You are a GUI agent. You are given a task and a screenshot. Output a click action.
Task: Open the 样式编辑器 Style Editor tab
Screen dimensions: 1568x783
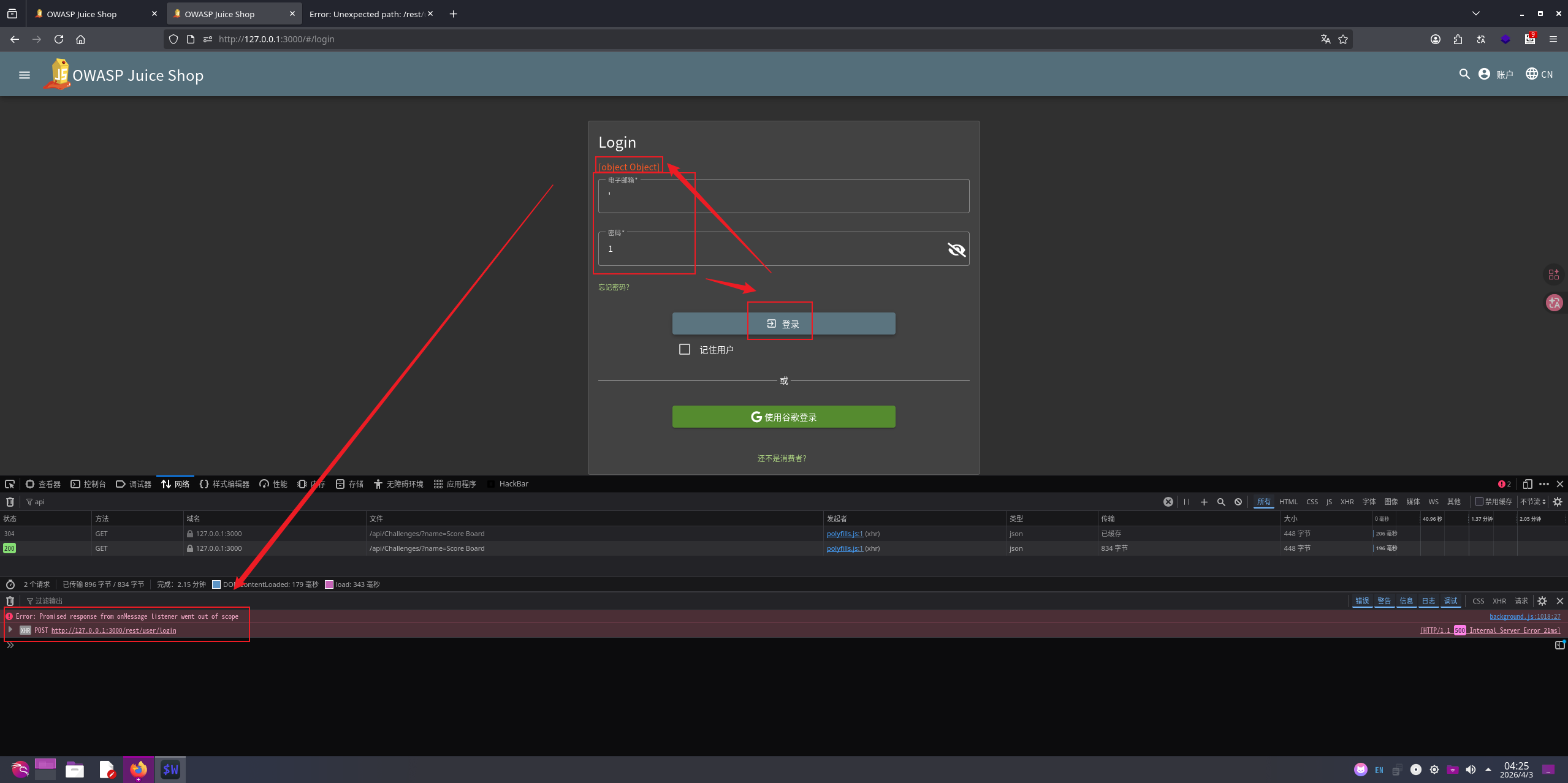224,484
